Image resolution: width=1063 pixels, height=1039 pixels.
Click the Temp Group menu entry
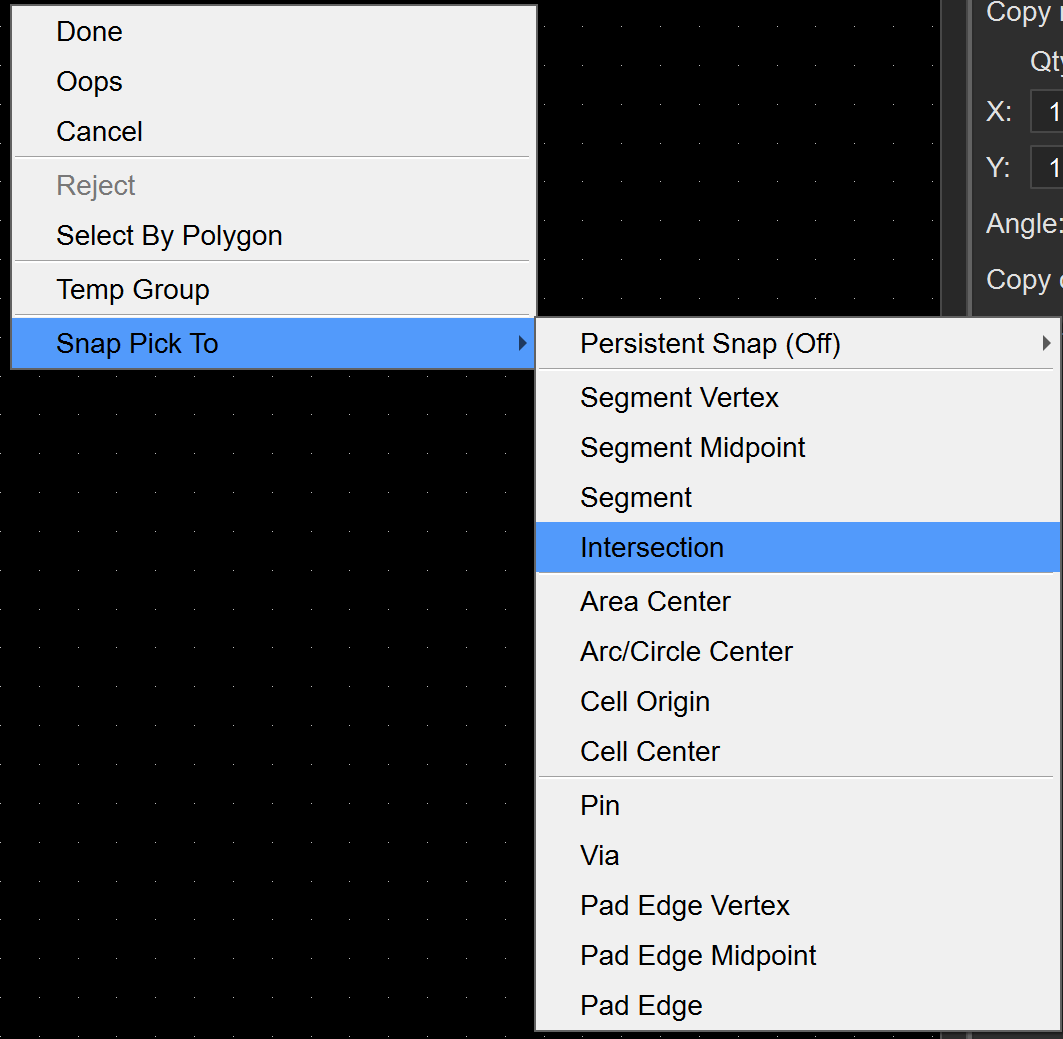point(133,290)
